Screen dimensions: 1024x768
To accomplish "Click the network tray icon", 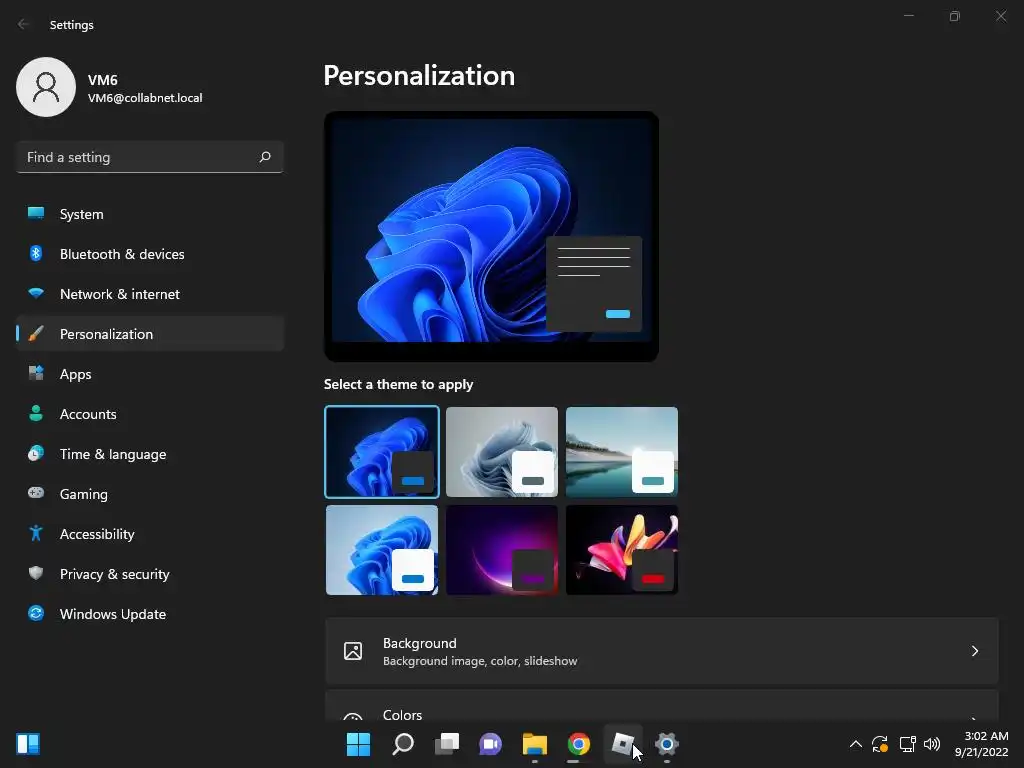I will (907, 744).
